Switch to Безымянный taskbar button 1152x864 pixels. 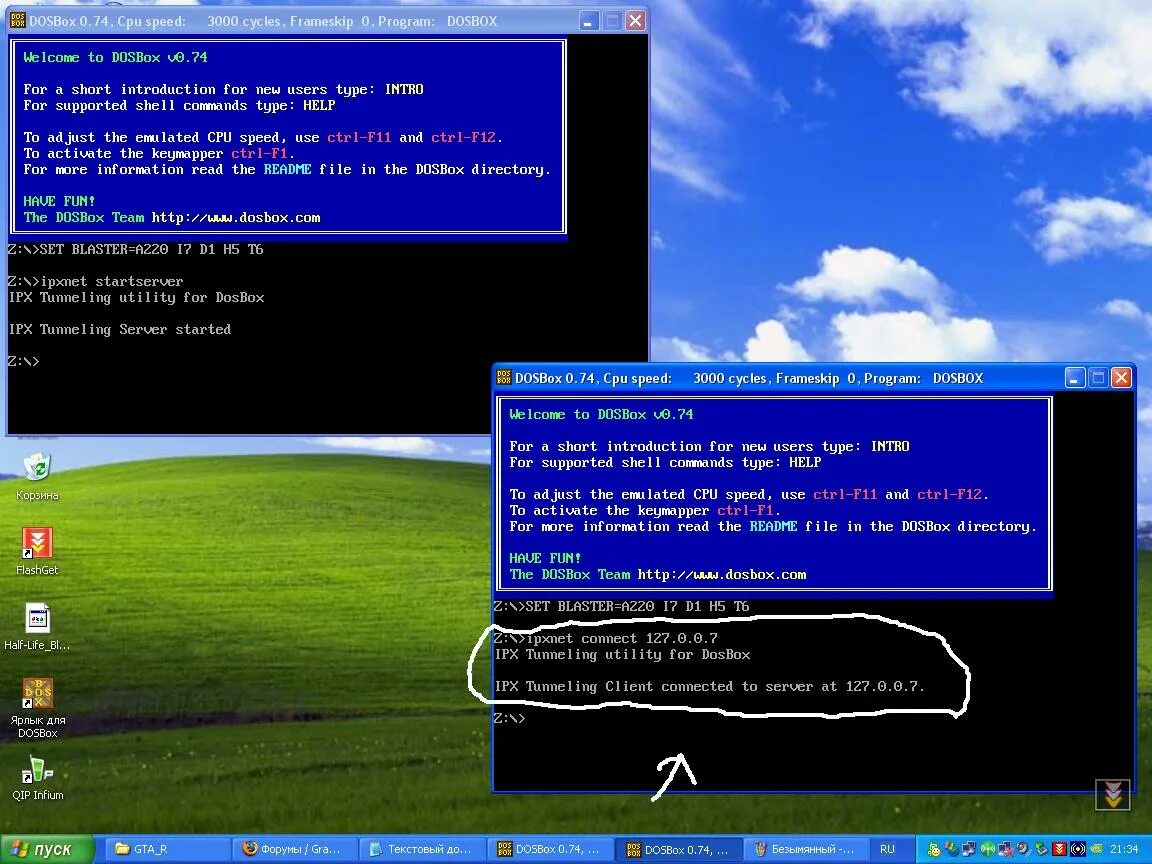coord(804,849)
